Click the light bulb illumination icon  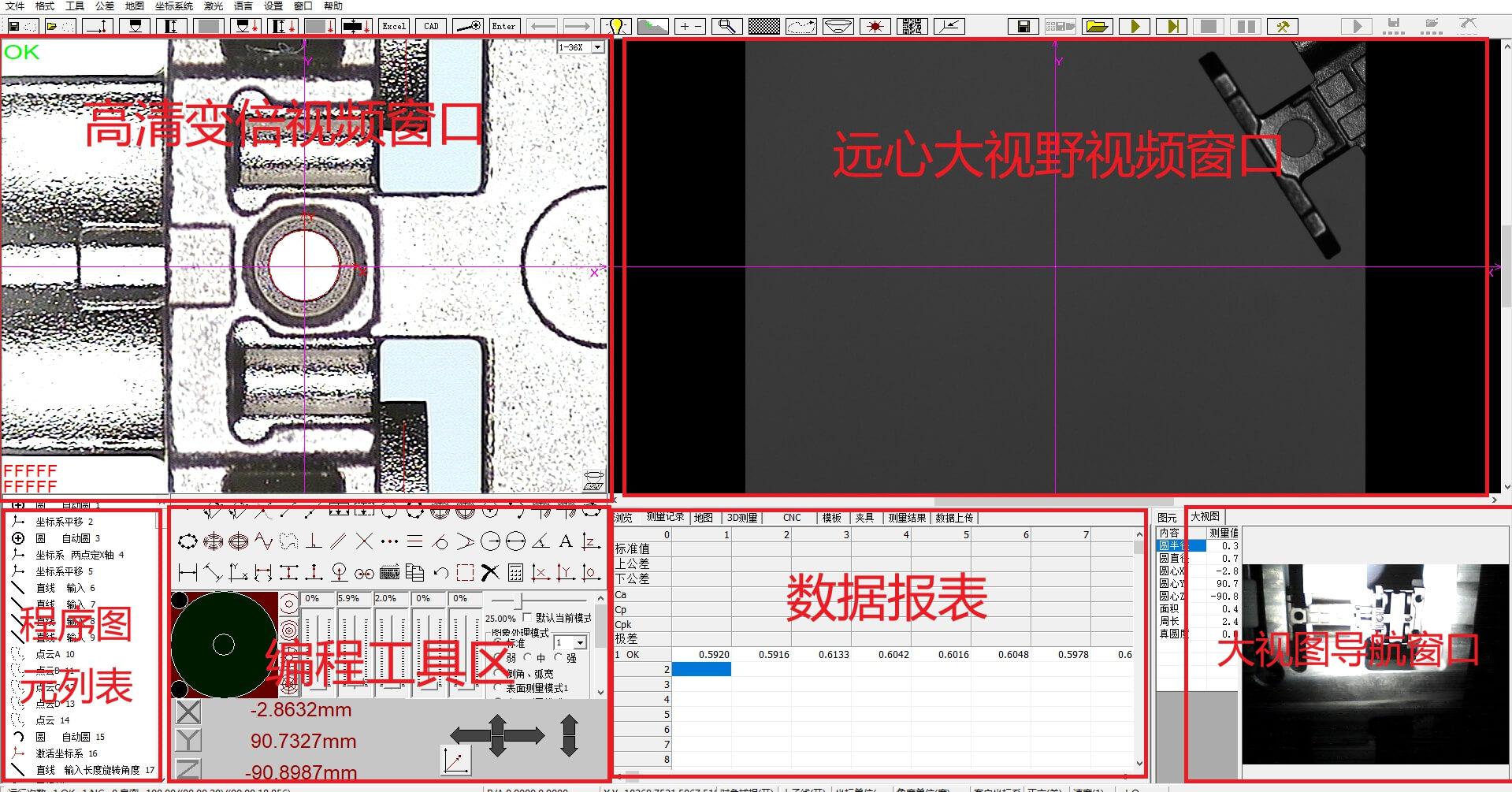point(616,27)
